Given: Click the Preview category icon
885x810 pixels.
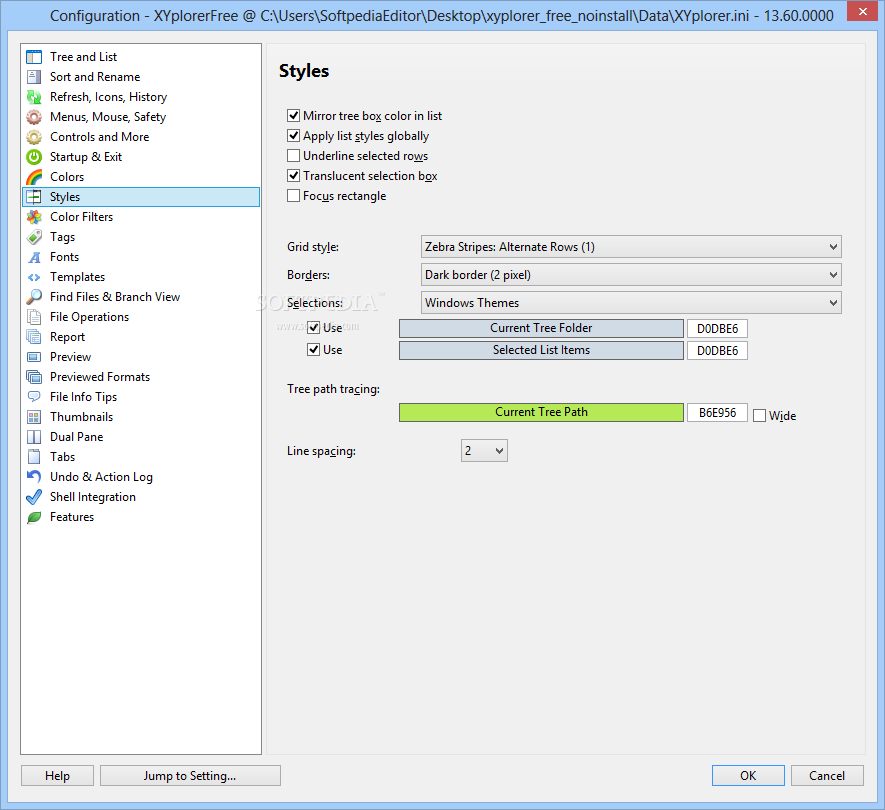Looking at the screenshot, I should pos(34,357).
